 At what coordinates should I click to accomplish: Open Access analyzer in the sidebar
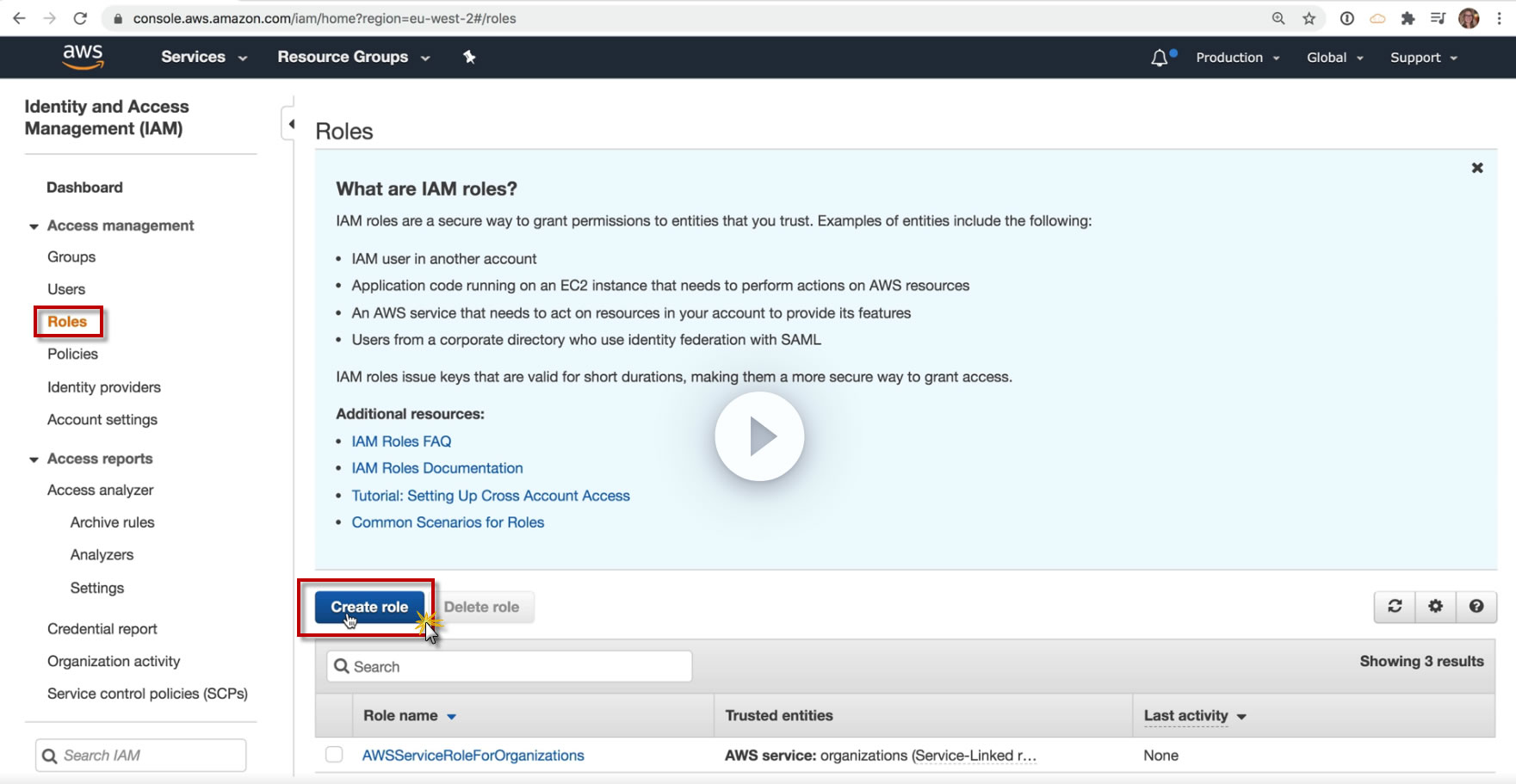coord(101,491)
